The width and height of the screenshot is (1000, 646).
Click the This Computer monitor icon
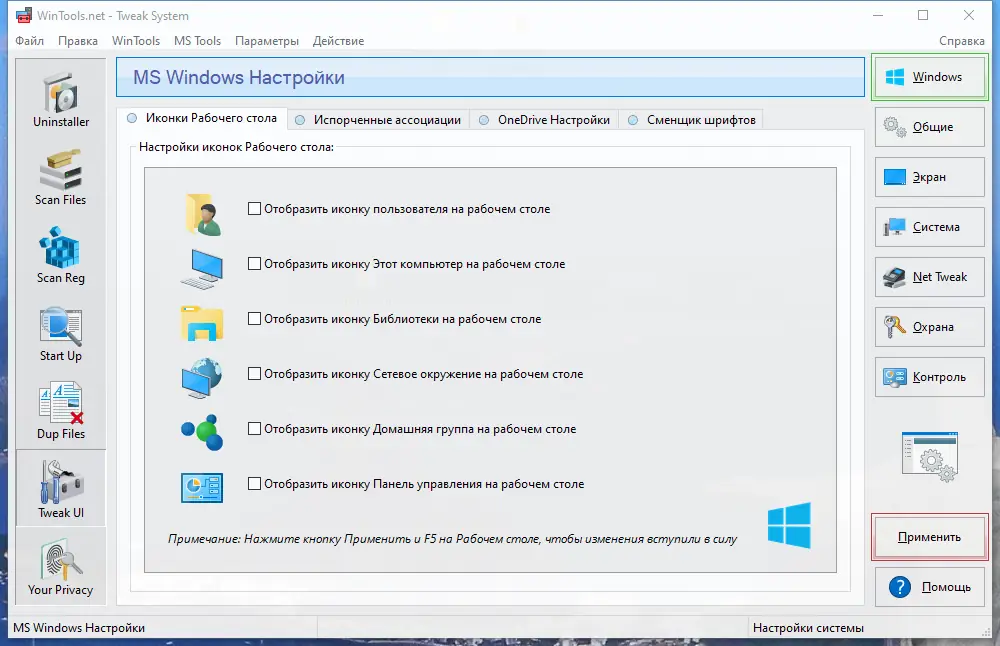202,269
